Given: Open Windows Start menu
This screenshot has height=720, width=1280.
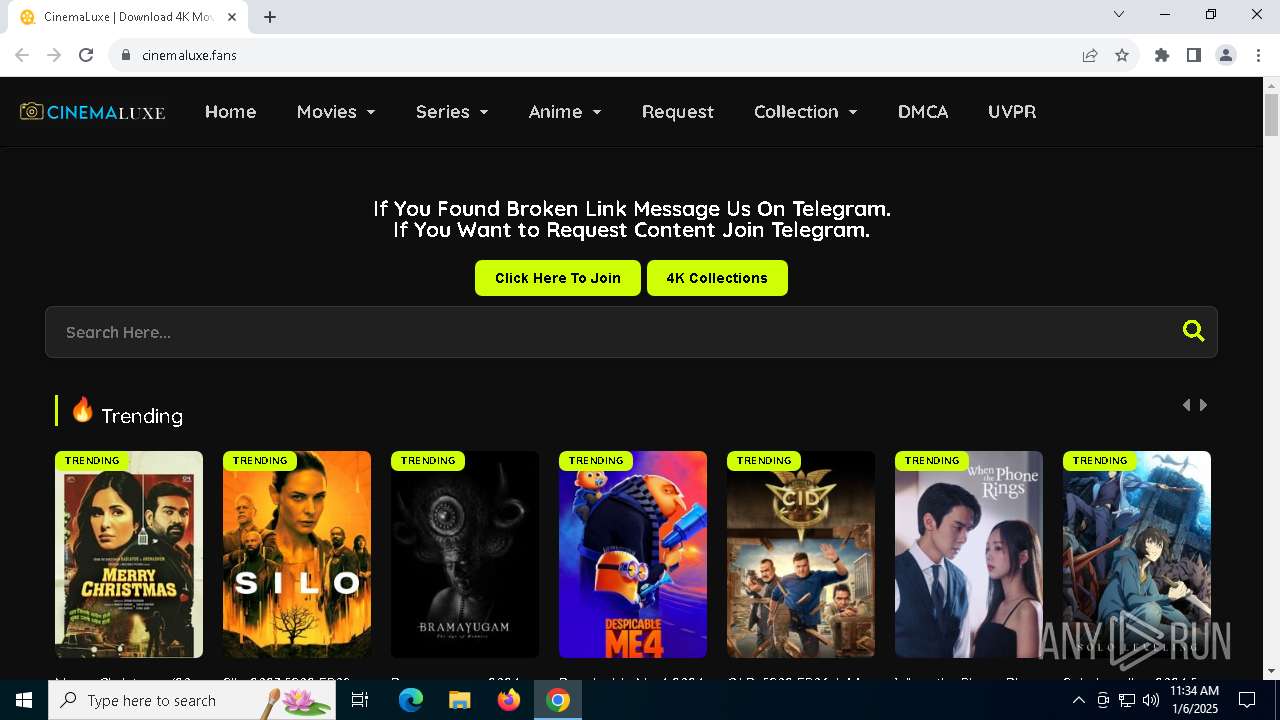Looking at the screenshot, I should click(24, 700).
